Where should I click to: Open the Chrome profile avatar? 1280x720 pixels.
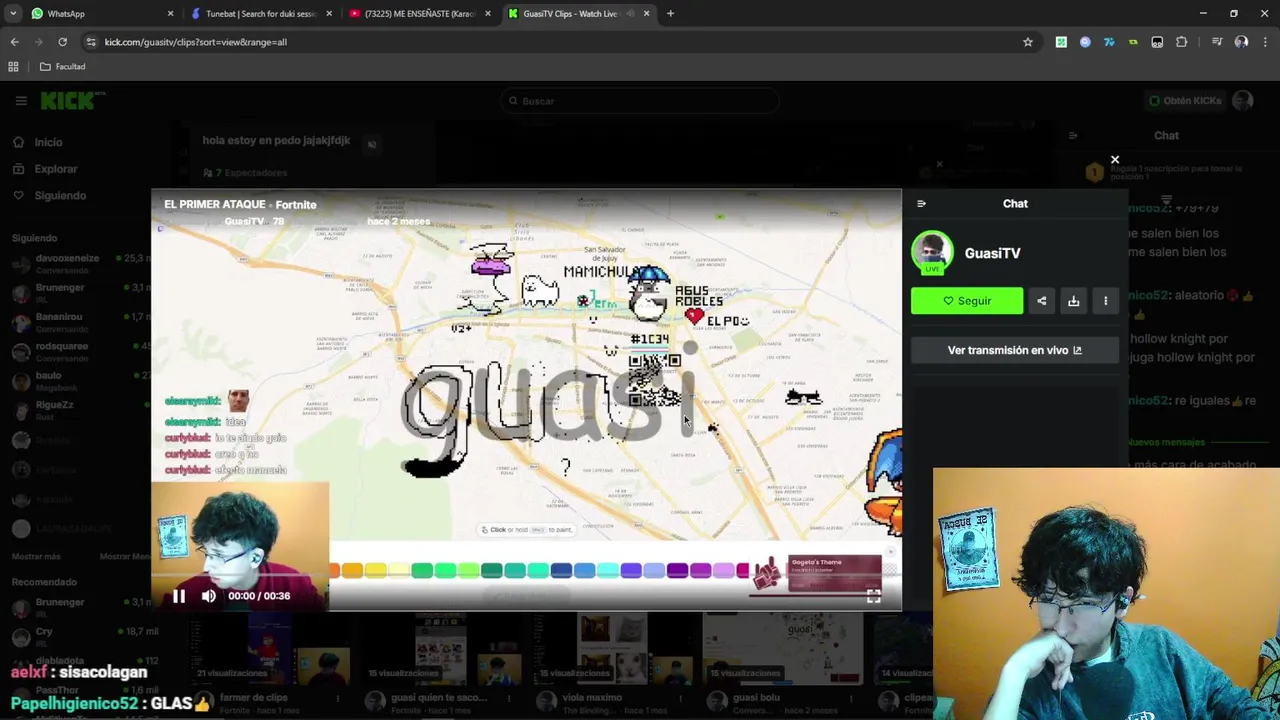click(x=1241, y=42)
